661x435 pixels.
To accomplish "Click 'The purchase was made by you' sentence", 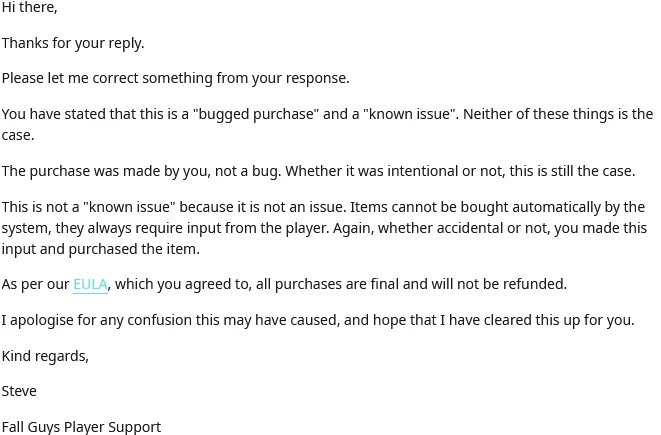I will [x=141, y=172].
